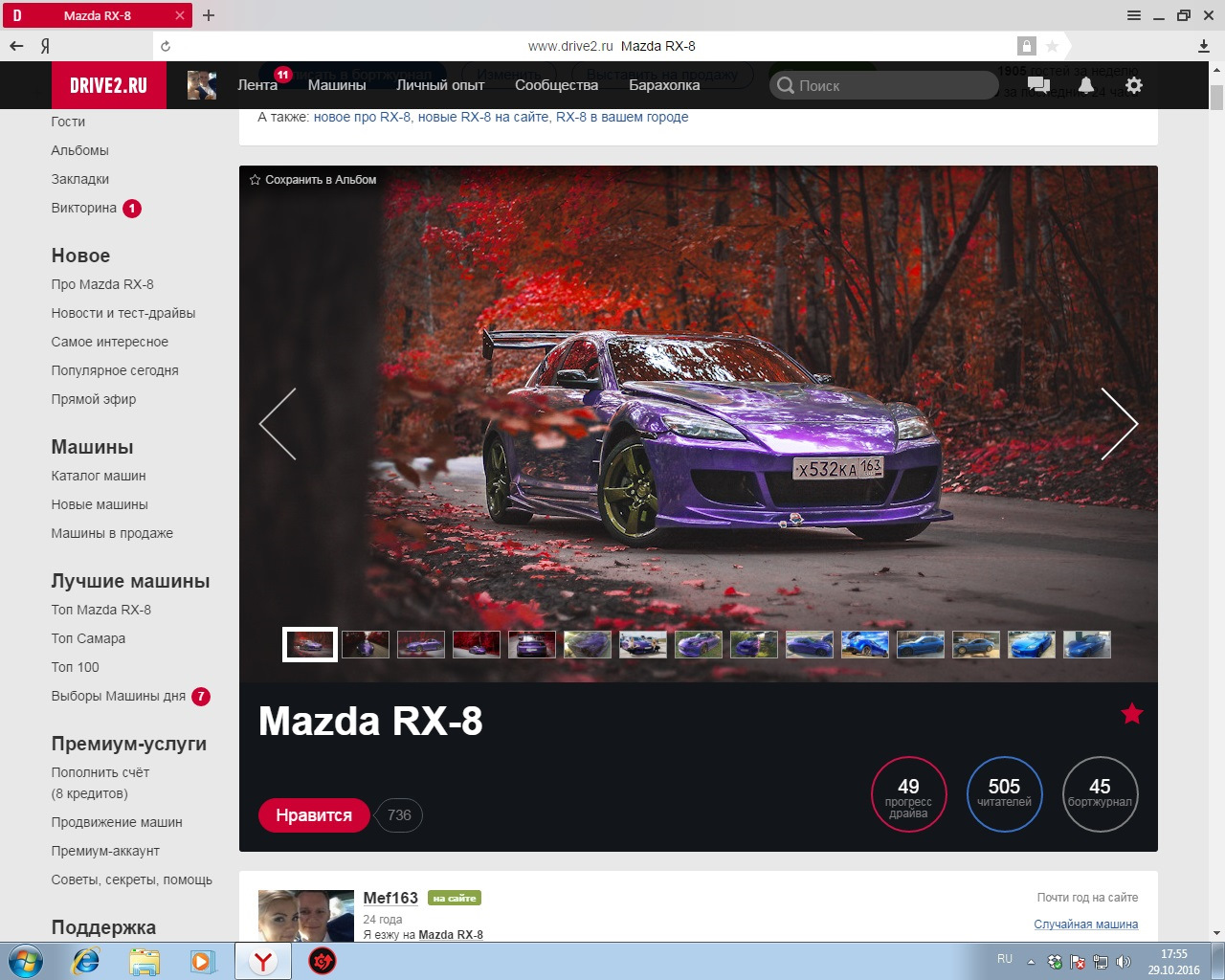Toggle the Нравится like button
1225x980 pixels.
[x=314, y=815]
